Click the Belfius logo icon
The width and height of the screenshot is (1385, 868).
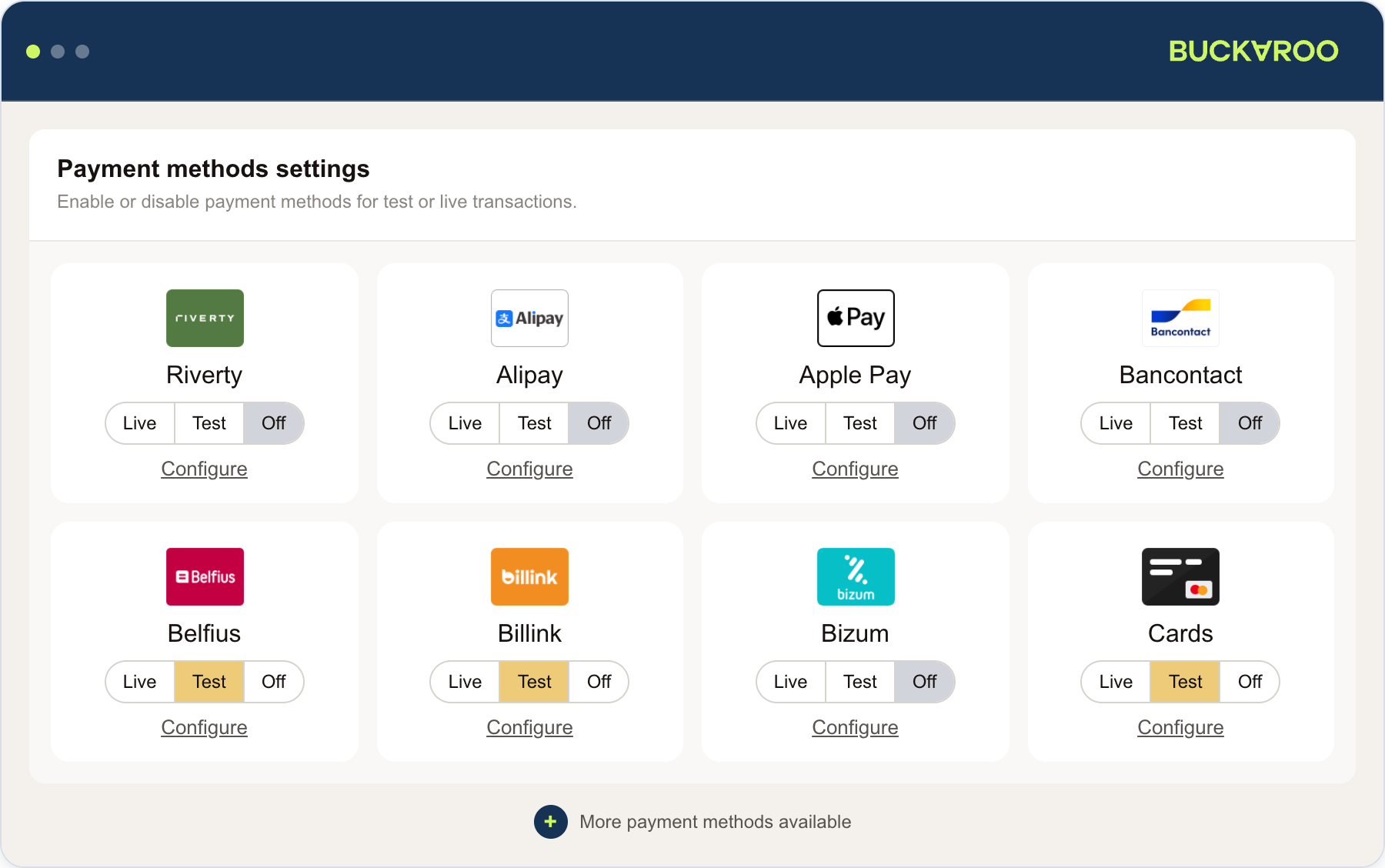coord(205,576)
